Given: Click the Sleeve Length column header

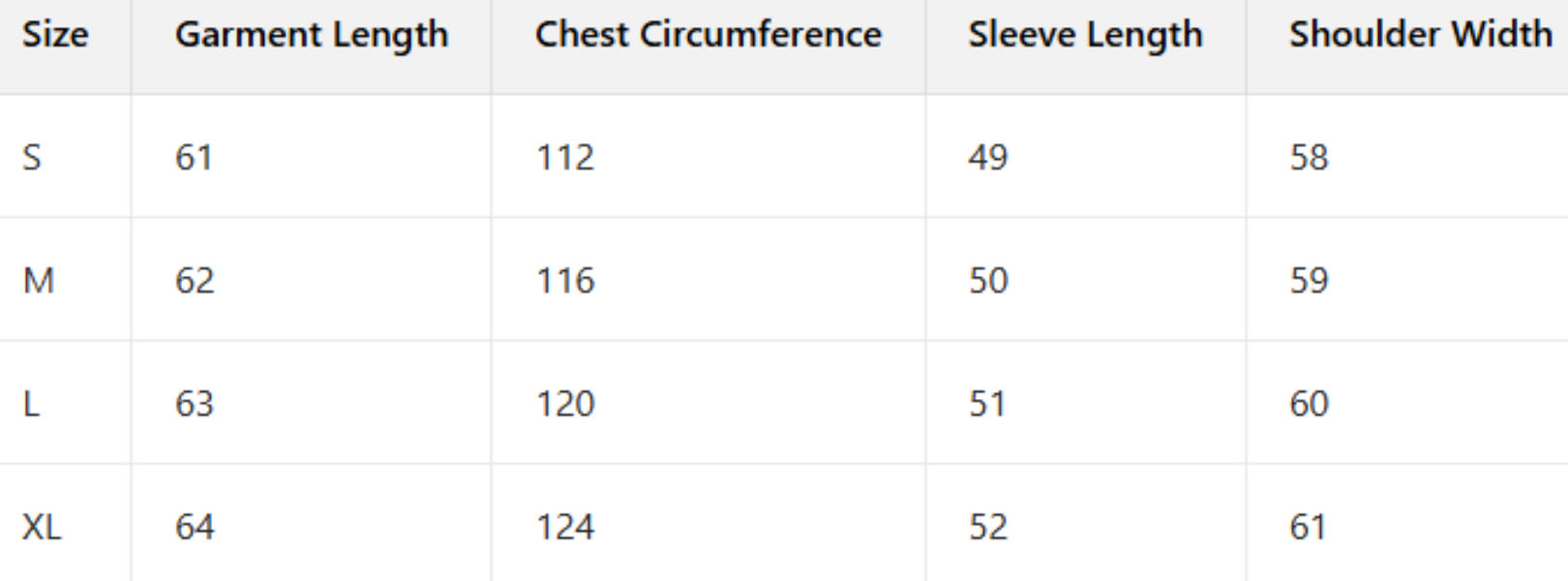Looking at the screenshot, I should pyautogui.click(x=1085, y=35).
